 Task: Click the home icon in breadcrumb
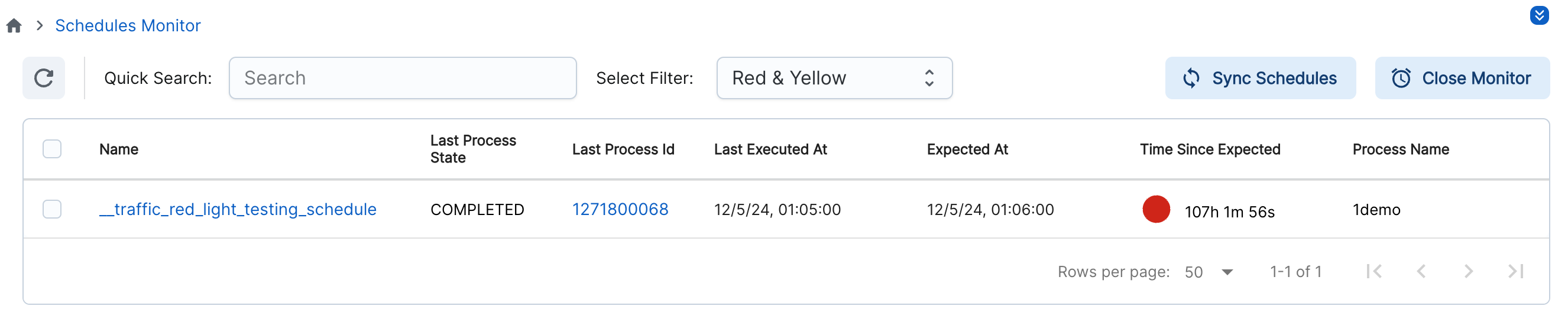point(14,25)
